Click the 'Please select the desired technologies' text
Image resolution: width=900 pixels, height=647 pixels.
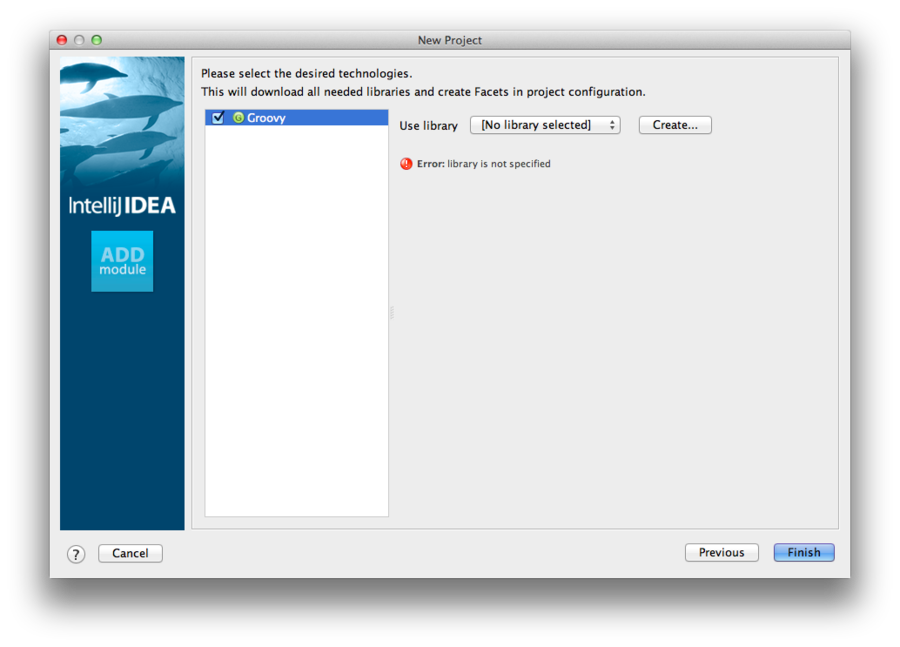[x=307, y=73]
